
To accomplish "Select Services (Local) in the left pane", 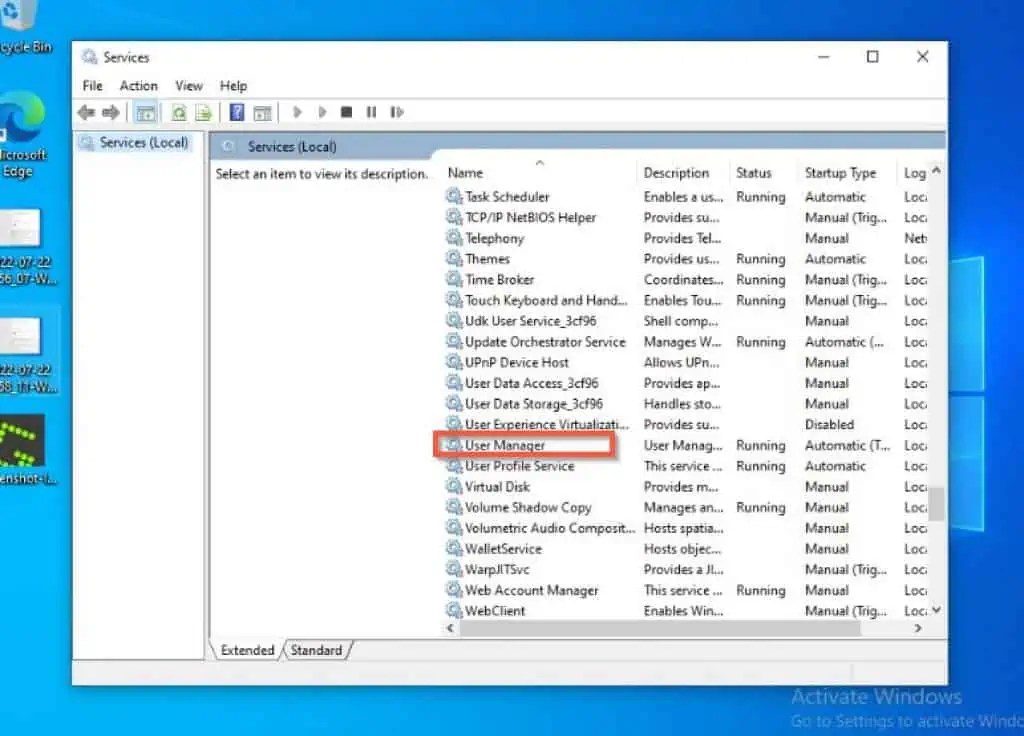I will click(x=142, y=142).
